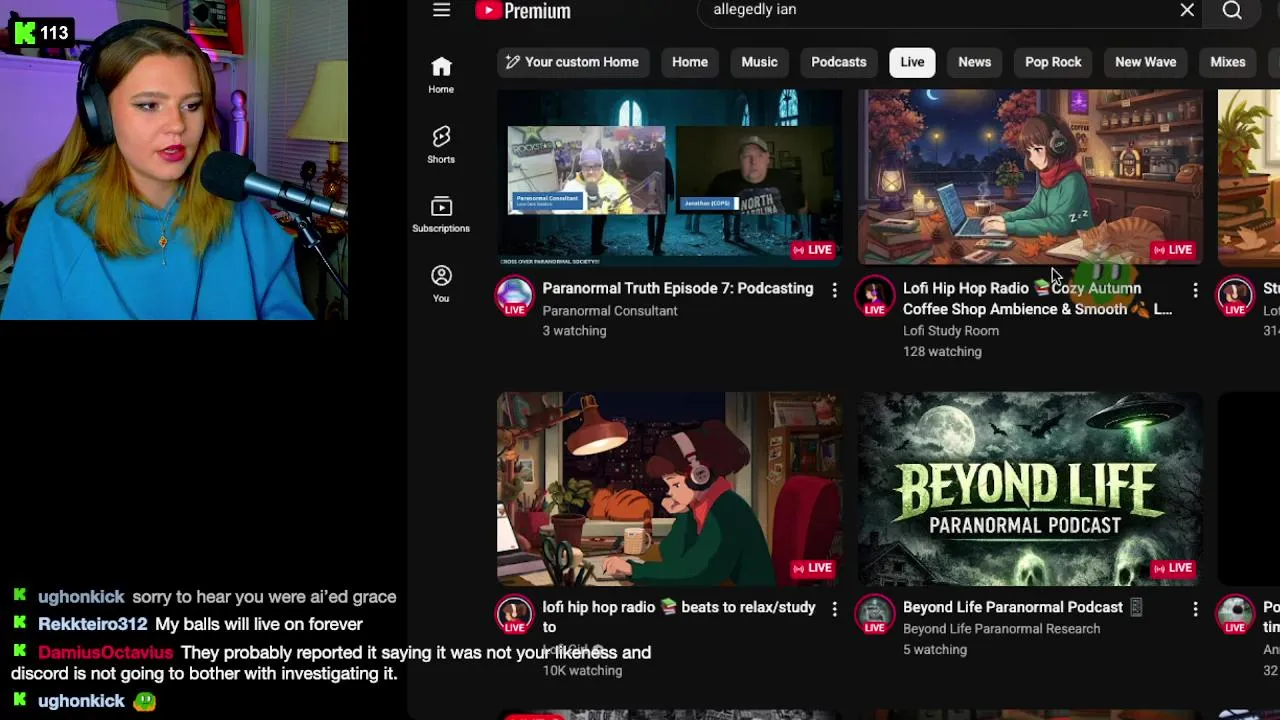Go to Home in the sidebar

pos(441,75)
